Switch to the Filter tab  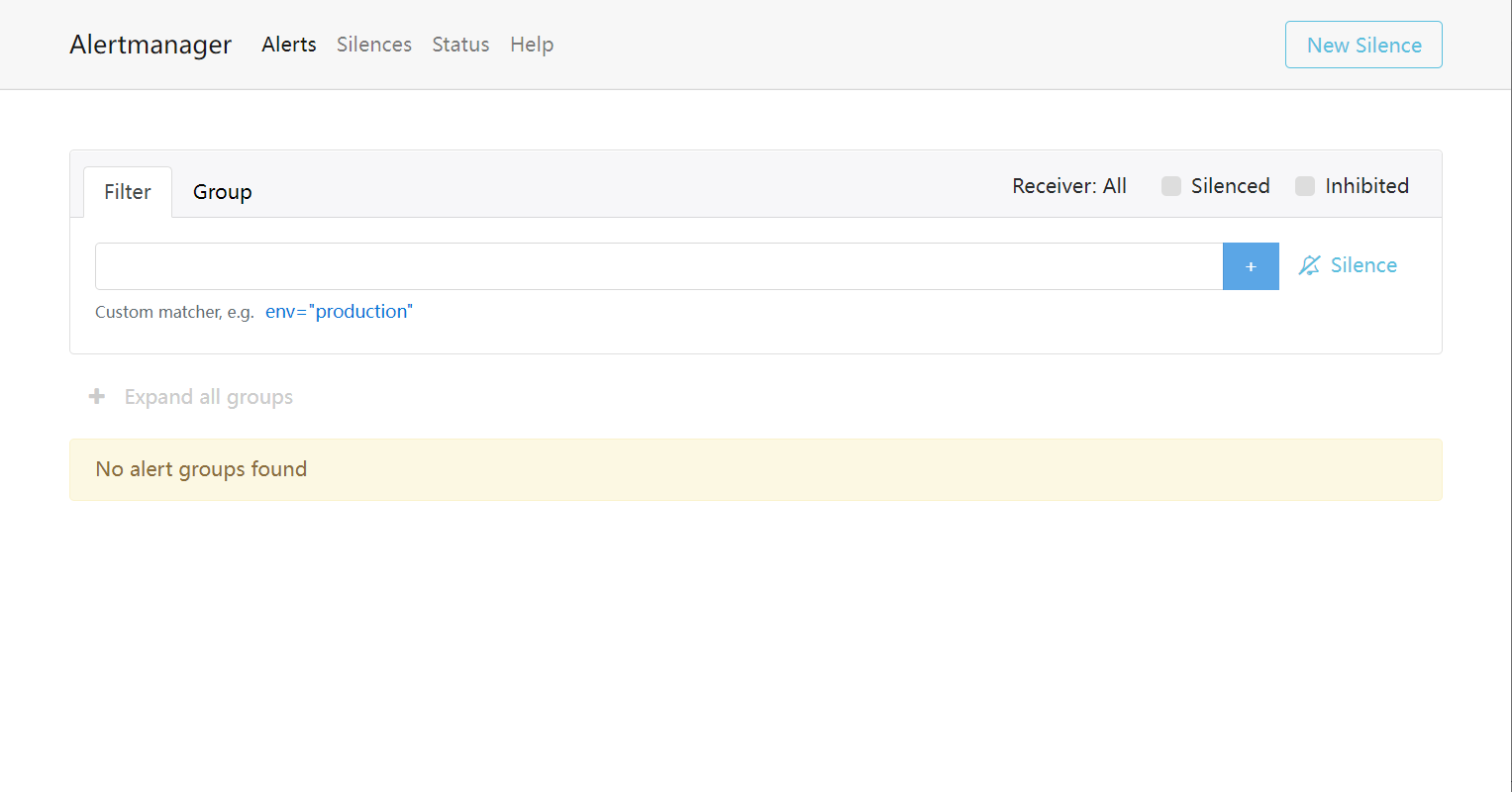point(128,192)
